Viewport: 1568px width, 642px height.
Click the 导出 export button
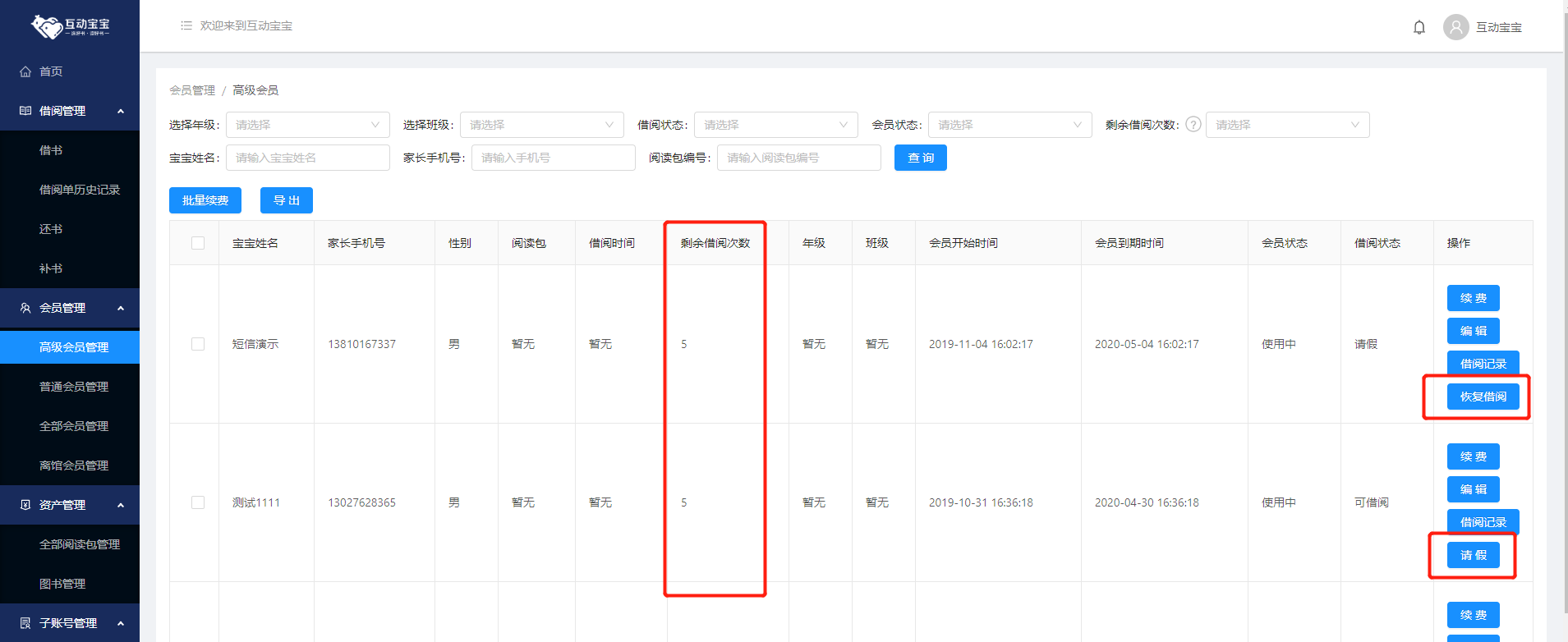click(287, 200)
